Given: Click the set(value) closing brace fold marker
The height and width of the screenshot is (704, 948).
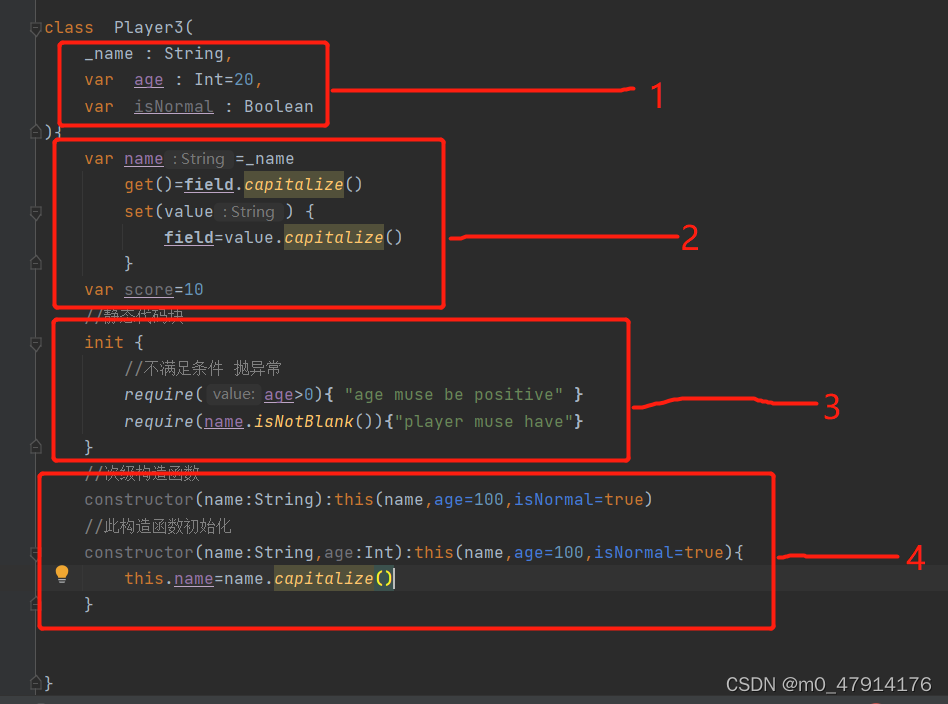Looking at the screenshot, I should (36, 263).
